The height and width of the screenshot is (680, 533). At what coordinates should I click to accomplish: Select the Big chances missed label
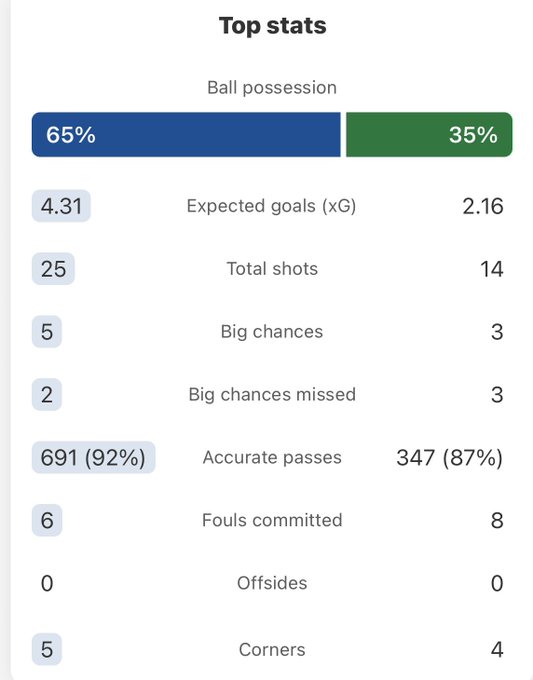tap(272, 395)
